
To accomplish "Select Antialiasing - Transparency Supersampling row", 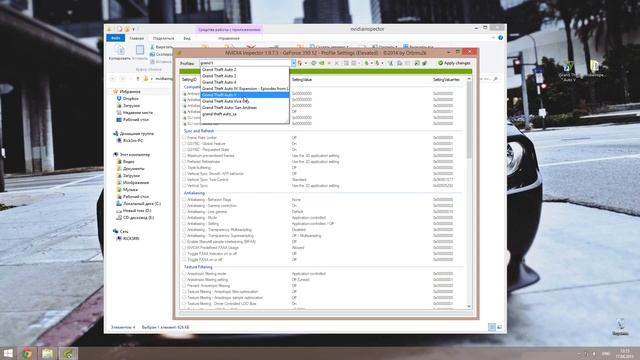I will tap(322, 236).
